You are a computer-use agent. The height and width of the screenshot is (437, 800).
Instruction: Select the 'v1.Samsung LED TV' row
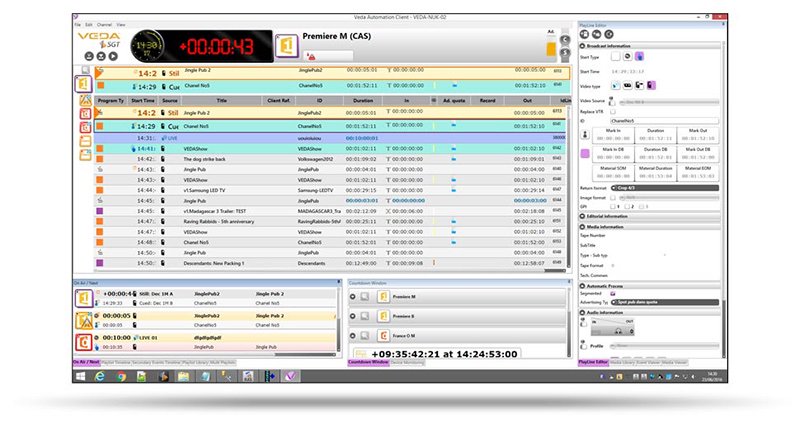[x=330, y=190]
